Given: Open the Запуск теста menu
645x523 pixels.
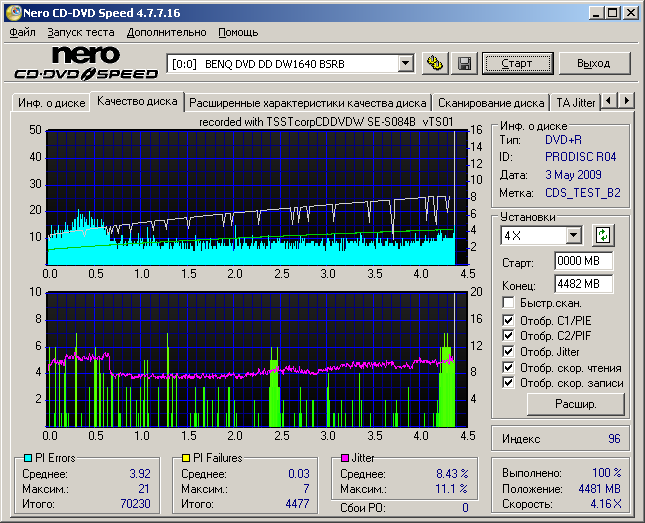Looking at the screenshot, I should 81,32.
